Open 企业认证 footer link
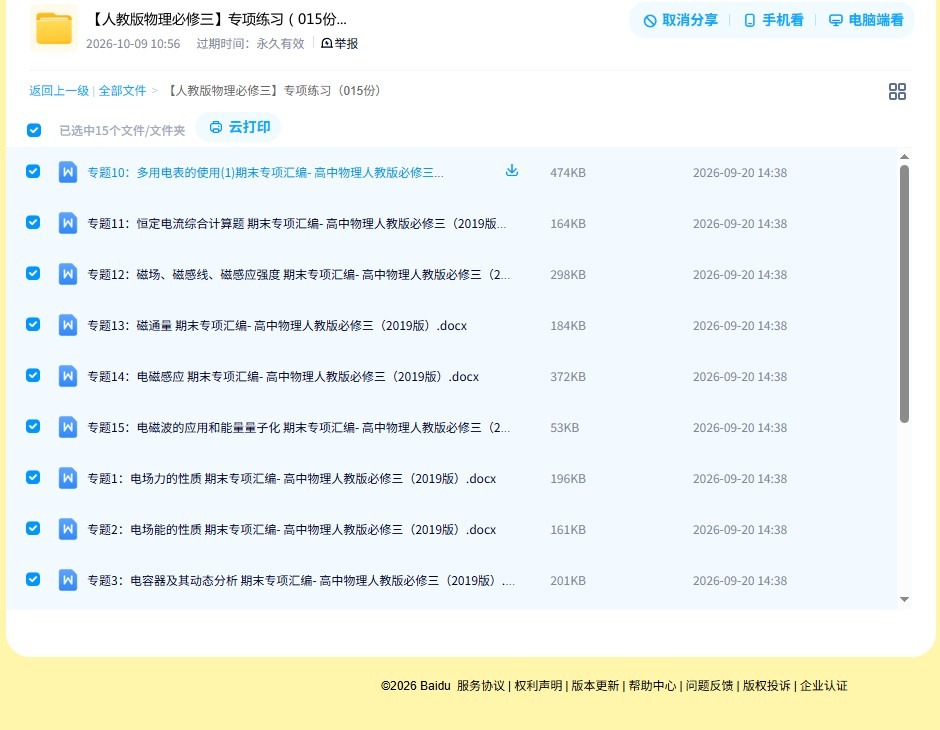 click(824, 686)
